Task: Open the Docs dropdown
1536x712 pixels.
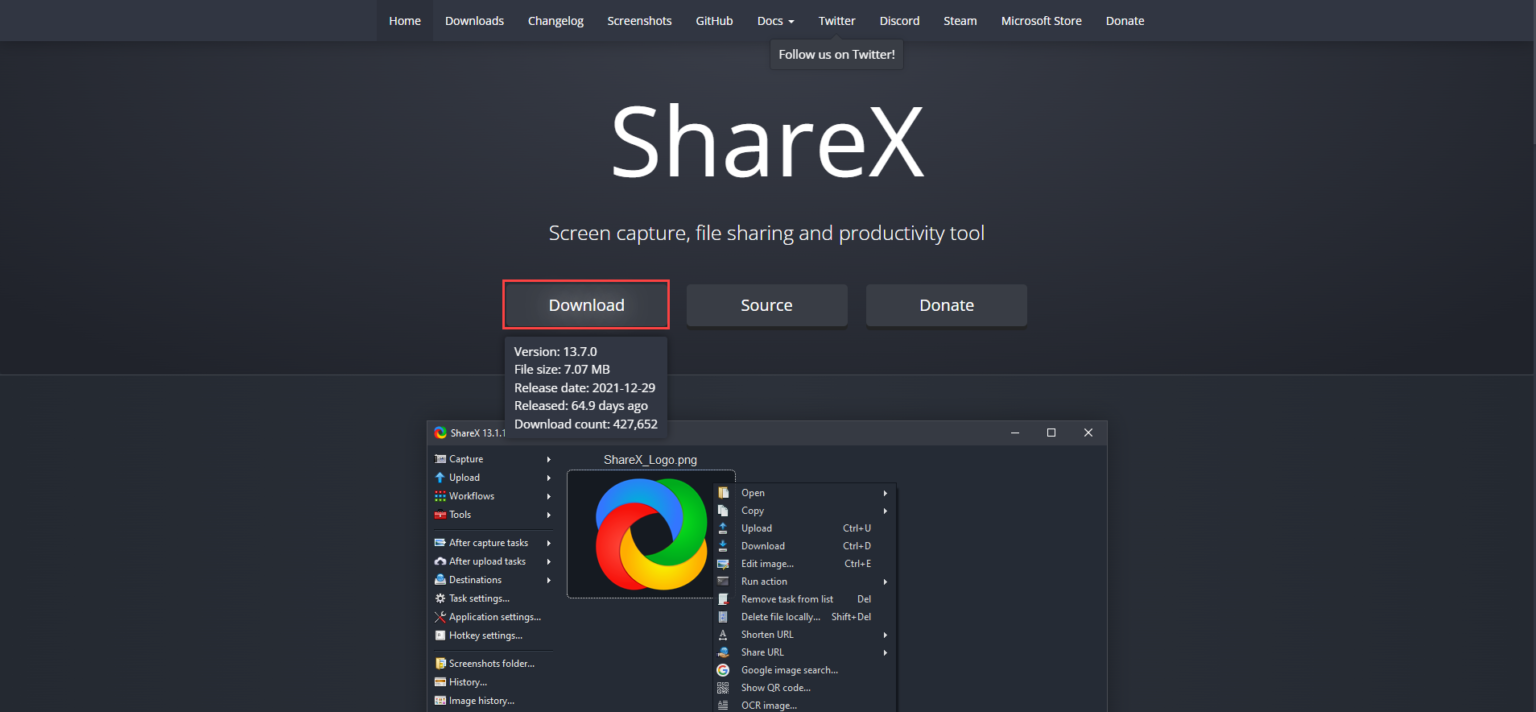Action: 775,20
